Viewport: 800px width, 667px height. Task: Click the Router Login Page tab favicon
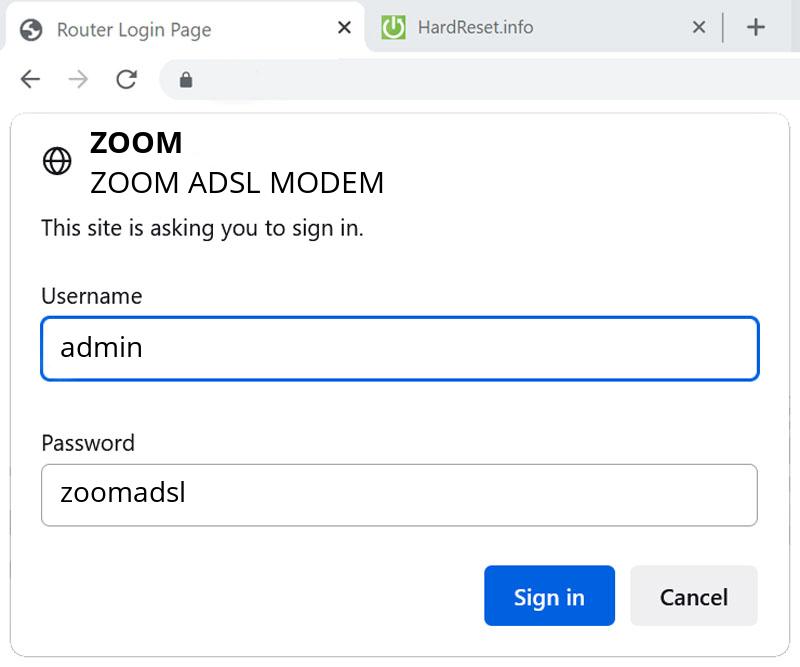[x=30, y=29]
